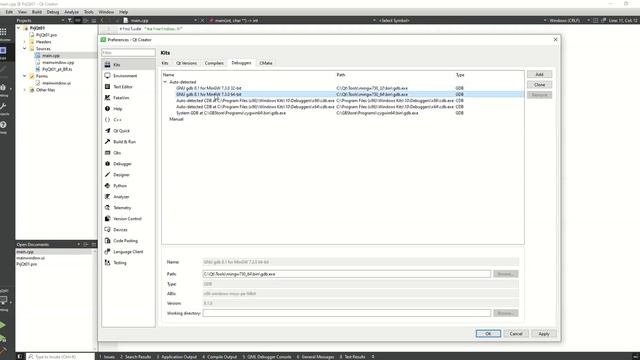
Task: Expand the Headers folder
Action: [24, 42]
